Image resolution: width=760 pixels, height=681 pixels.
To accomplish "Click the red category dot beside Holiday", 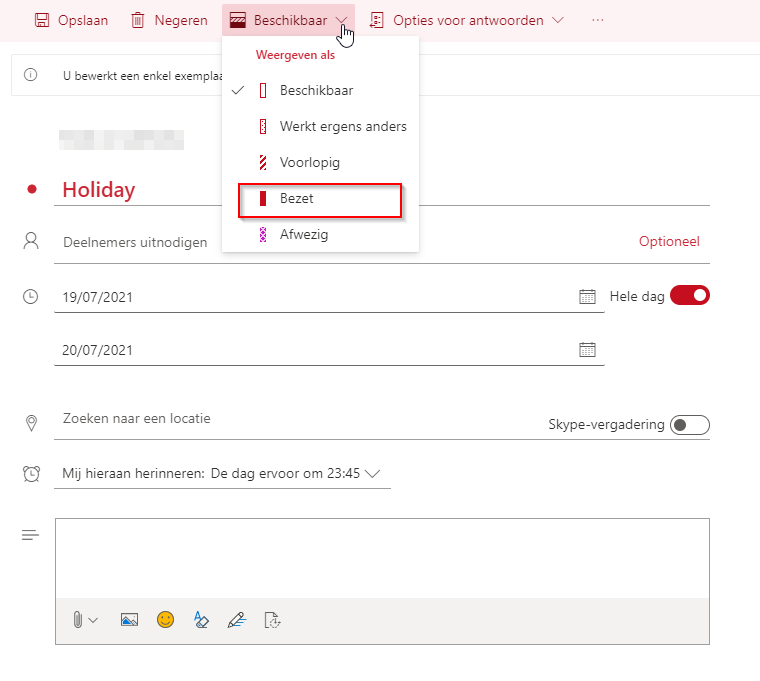I will point(32,189).
